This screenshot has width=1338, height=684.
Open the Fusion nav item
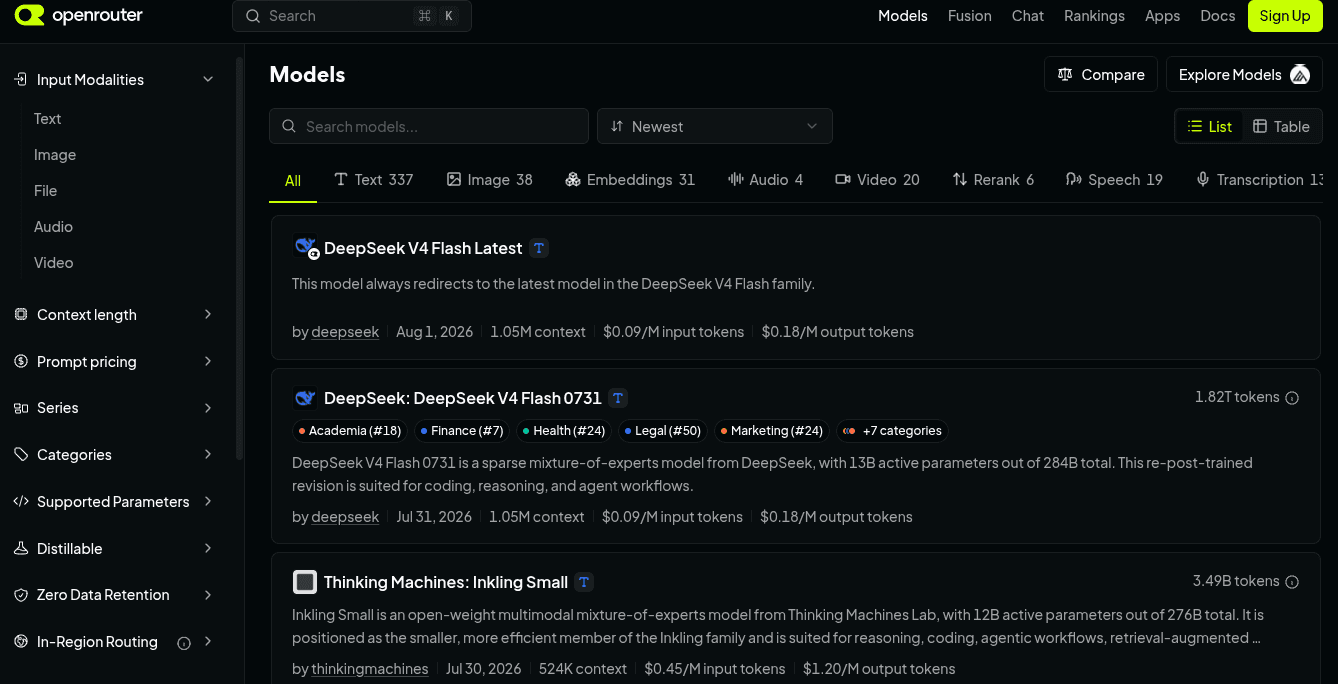pos(970,16)
